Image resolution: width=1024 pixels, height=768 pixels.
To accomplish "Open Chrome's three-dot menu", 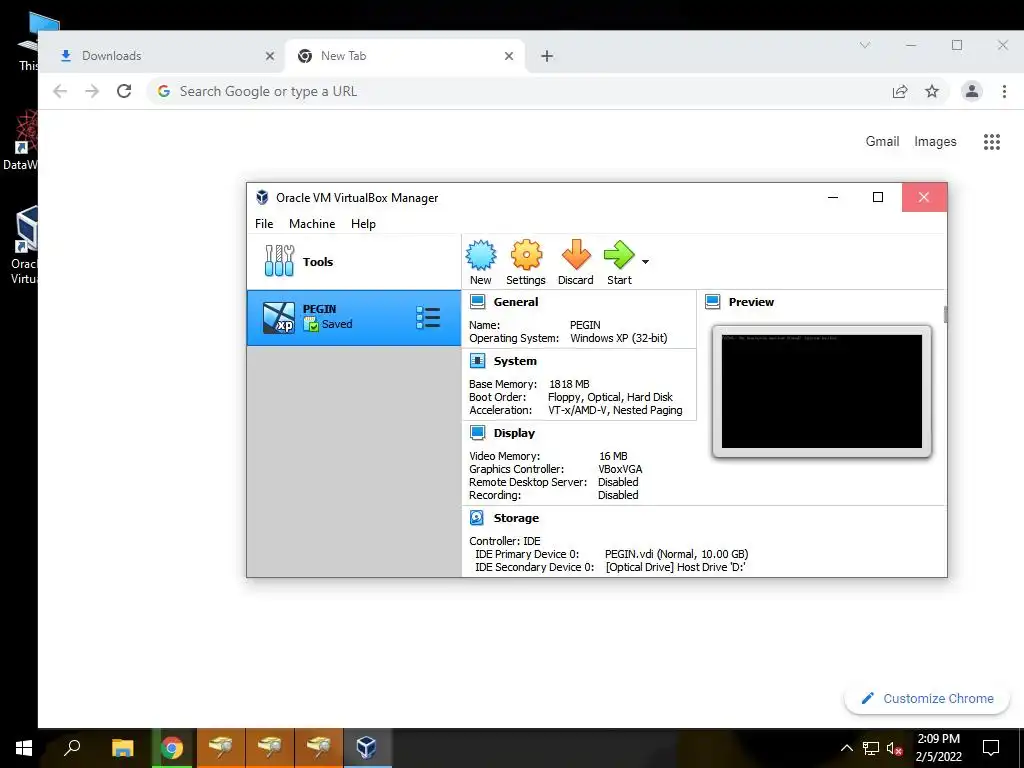I will (1004, 91).
